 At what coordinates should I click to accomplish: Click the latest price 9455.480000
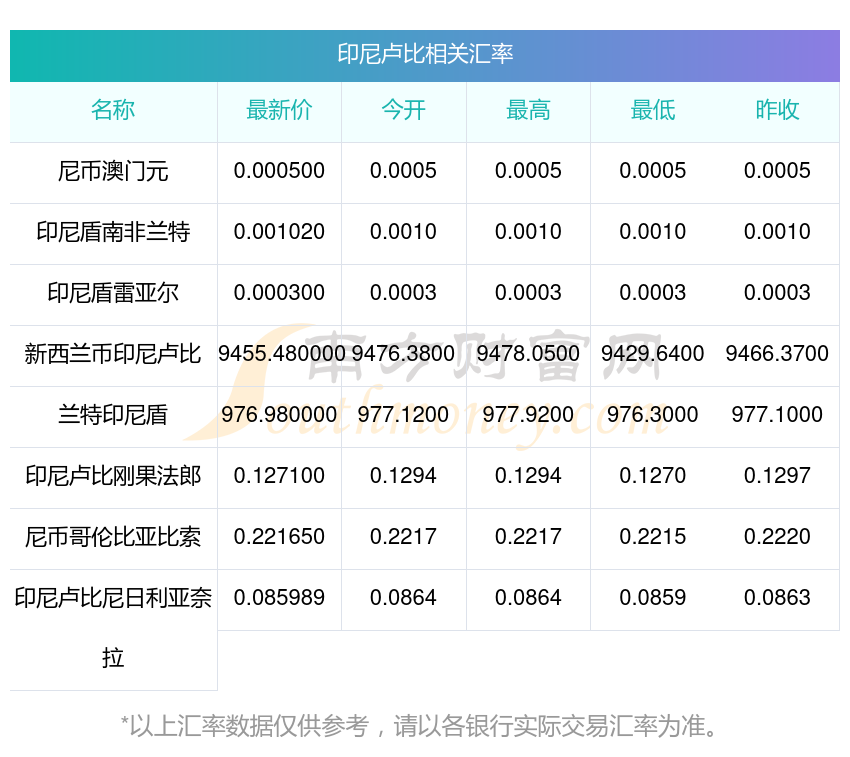point(280,354)
